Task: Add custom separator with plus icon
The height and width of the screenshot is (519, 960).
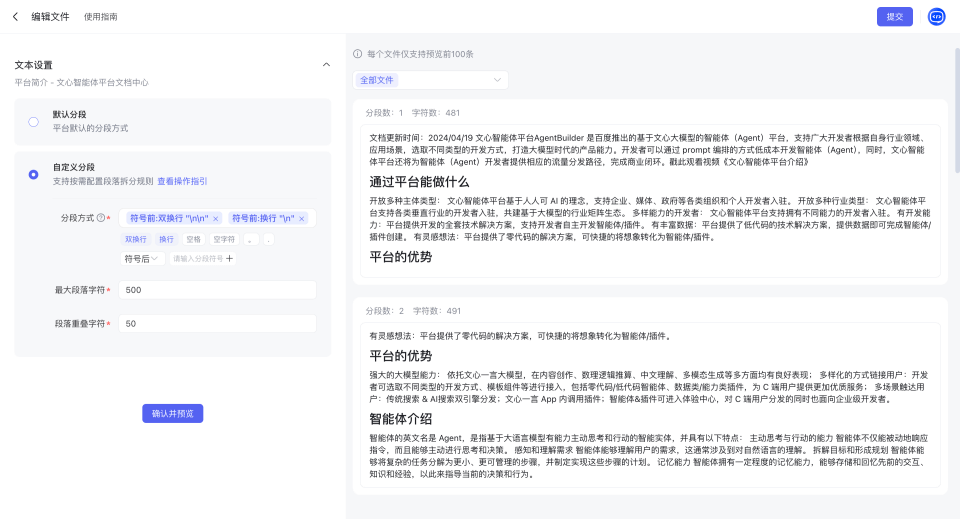Action: coord(230,259)
